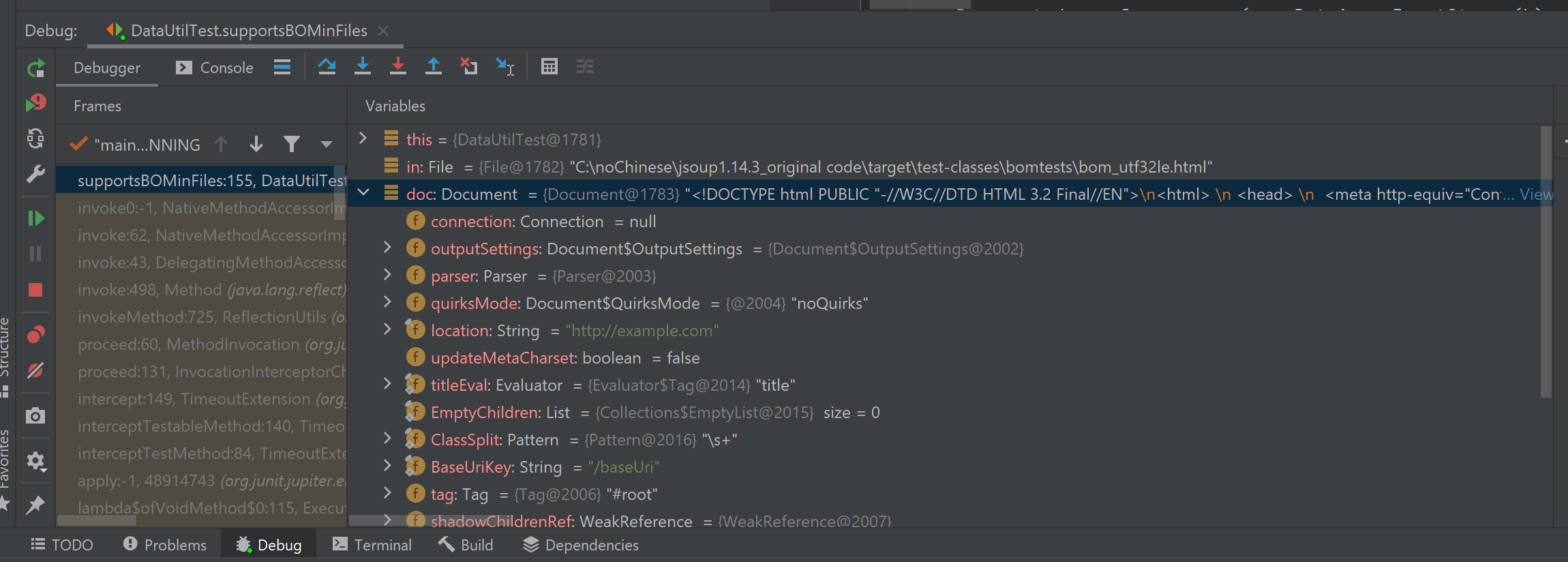Click the Force Step Into button

(x=398, y=66)
